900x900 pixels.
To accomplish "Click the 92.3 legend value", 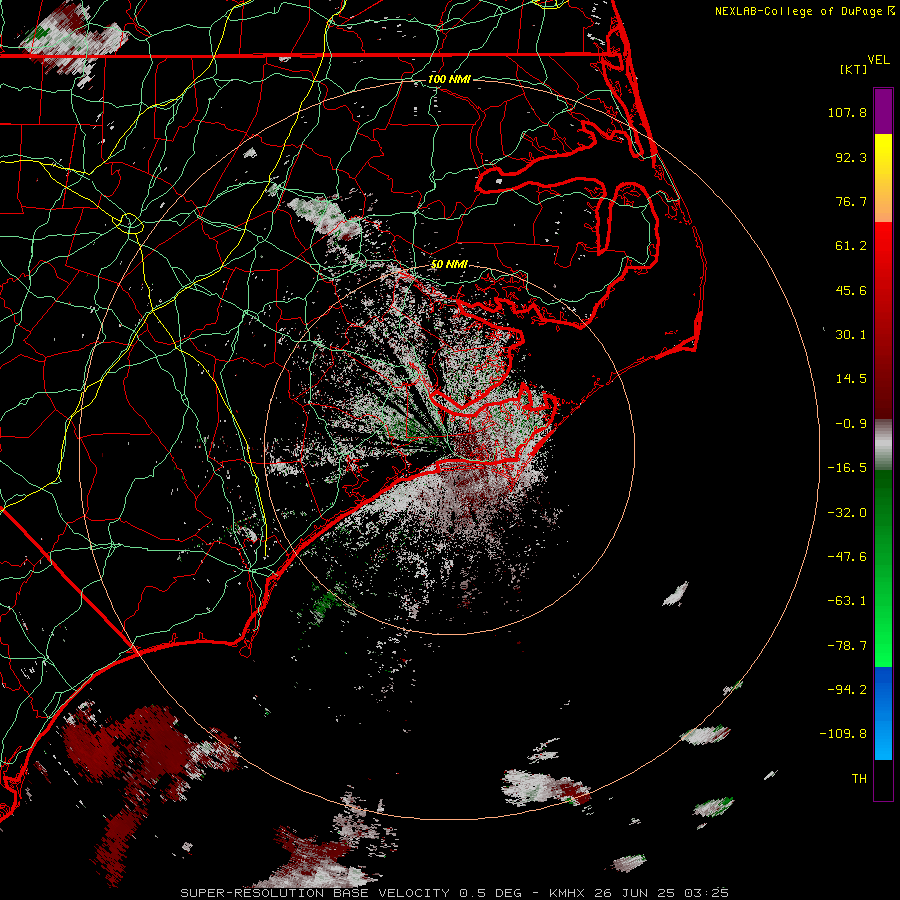I will (x=851, y=157).
